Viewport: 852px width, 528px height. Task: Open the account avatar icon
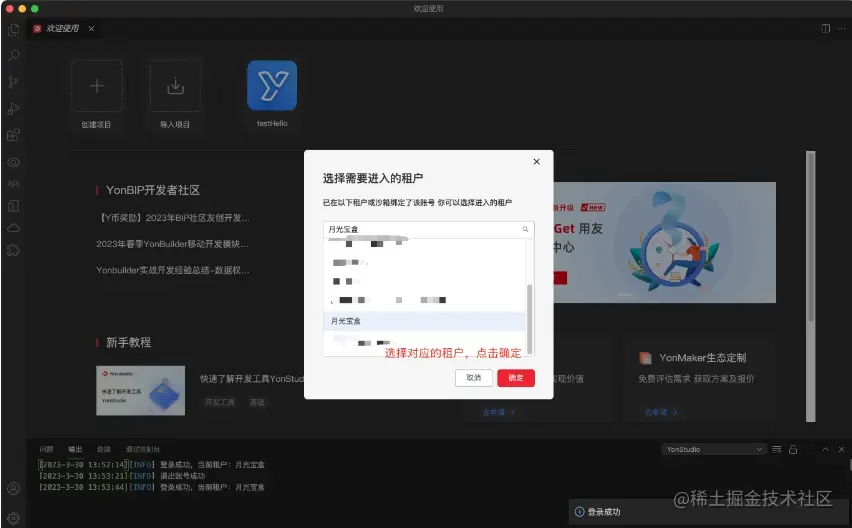point(14,489)
